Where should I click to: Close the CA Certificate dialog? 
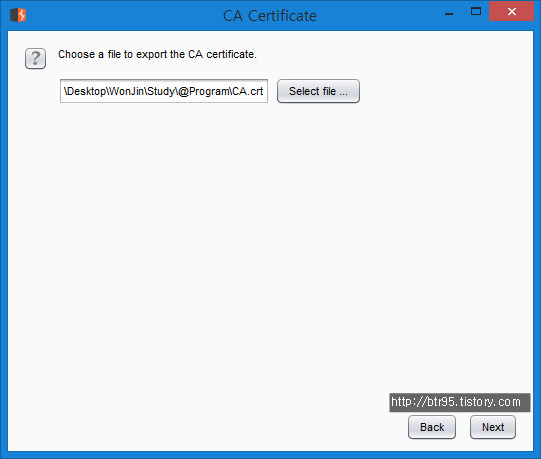click(x=511, y=11)
